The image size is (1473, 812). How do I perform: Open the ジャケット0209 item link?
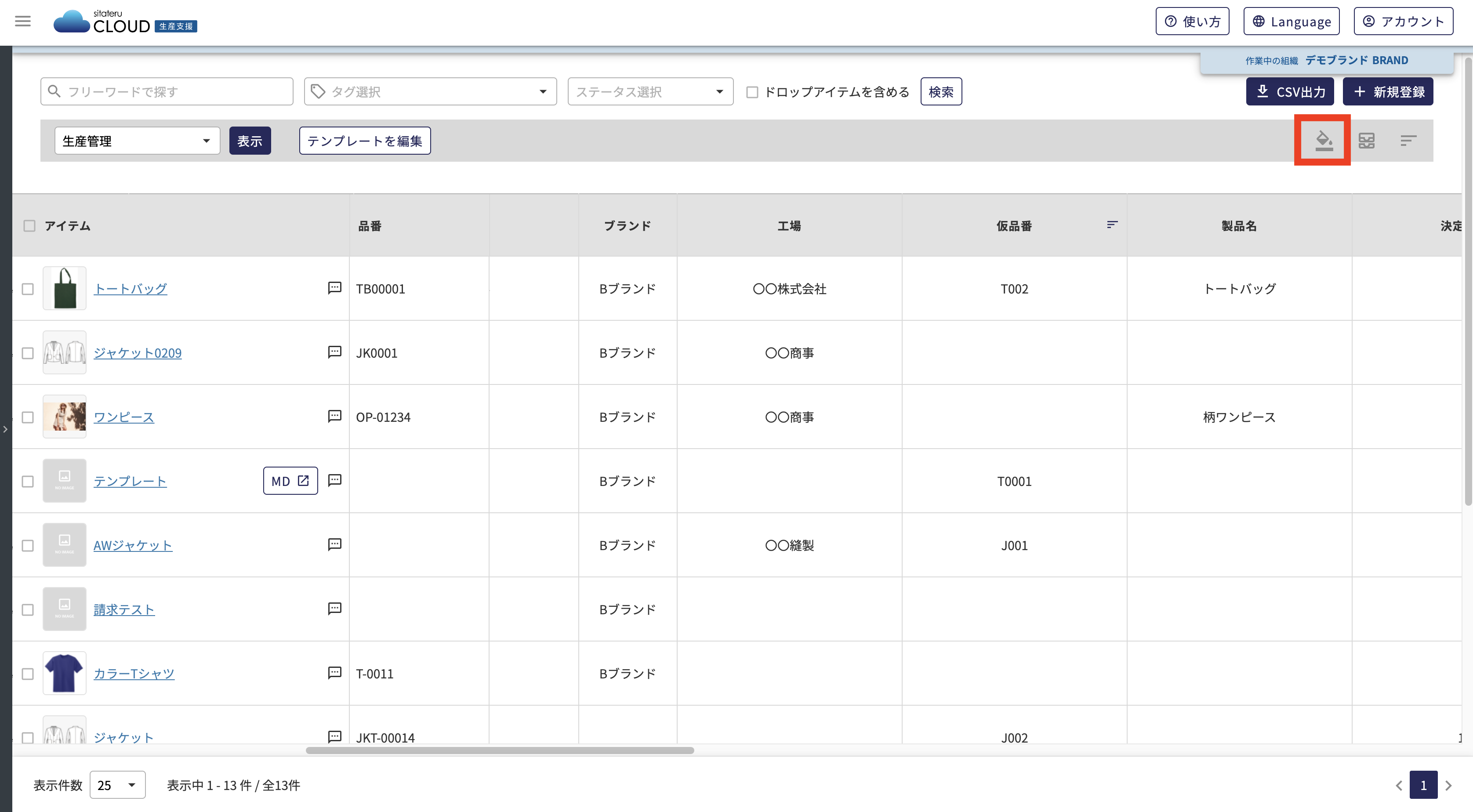(138, 353)
